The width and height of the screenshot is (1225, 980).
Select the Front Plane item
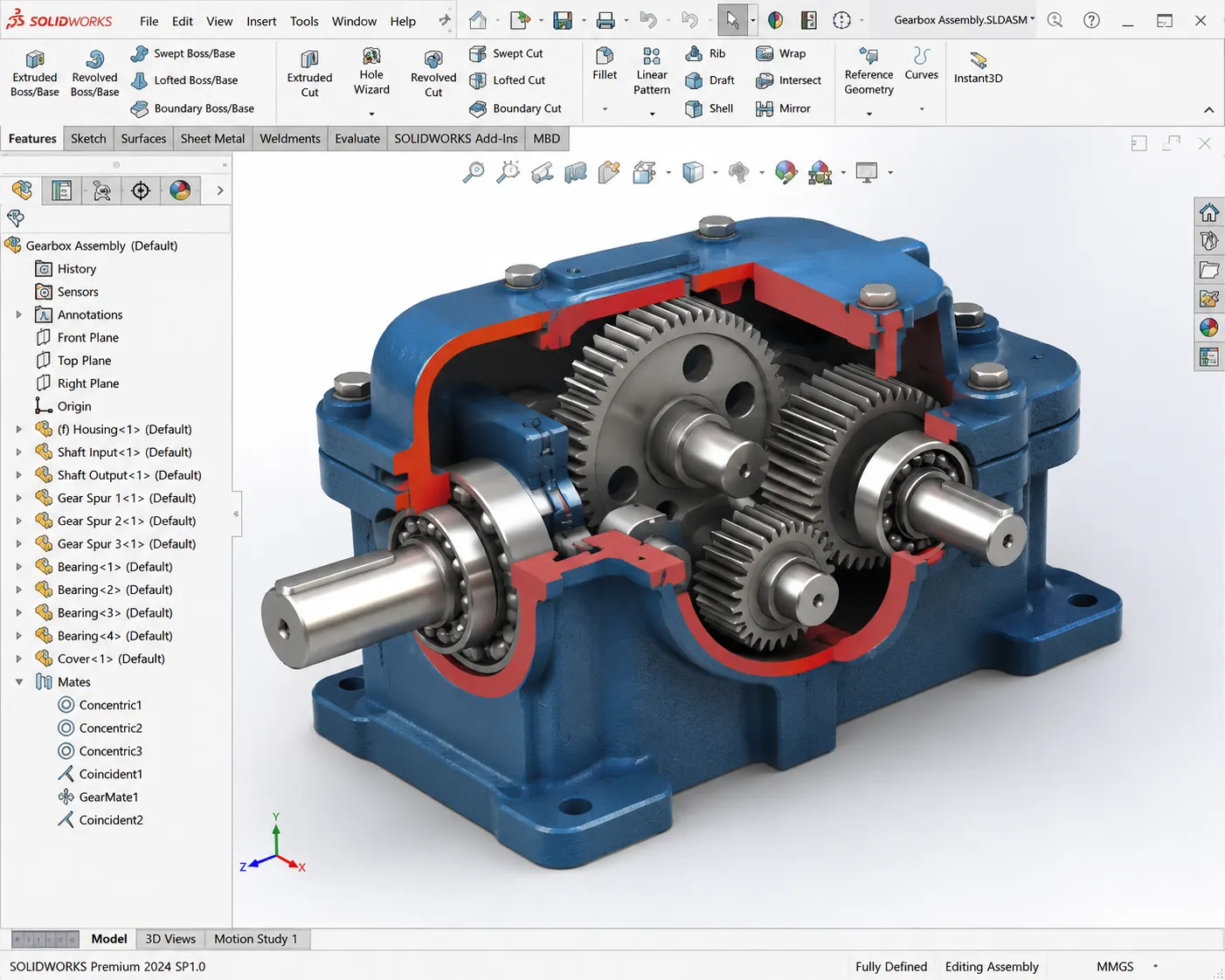coord(77,337)
